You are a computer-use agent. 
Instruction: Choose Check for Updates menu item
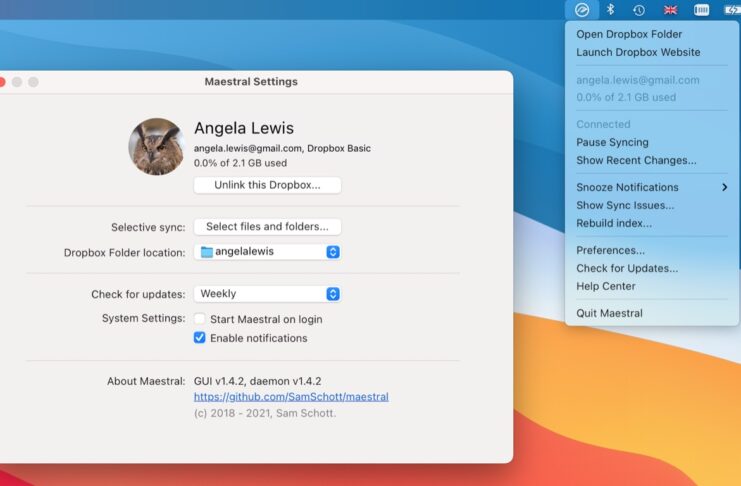pyautogui.click(x=652, y=268)
